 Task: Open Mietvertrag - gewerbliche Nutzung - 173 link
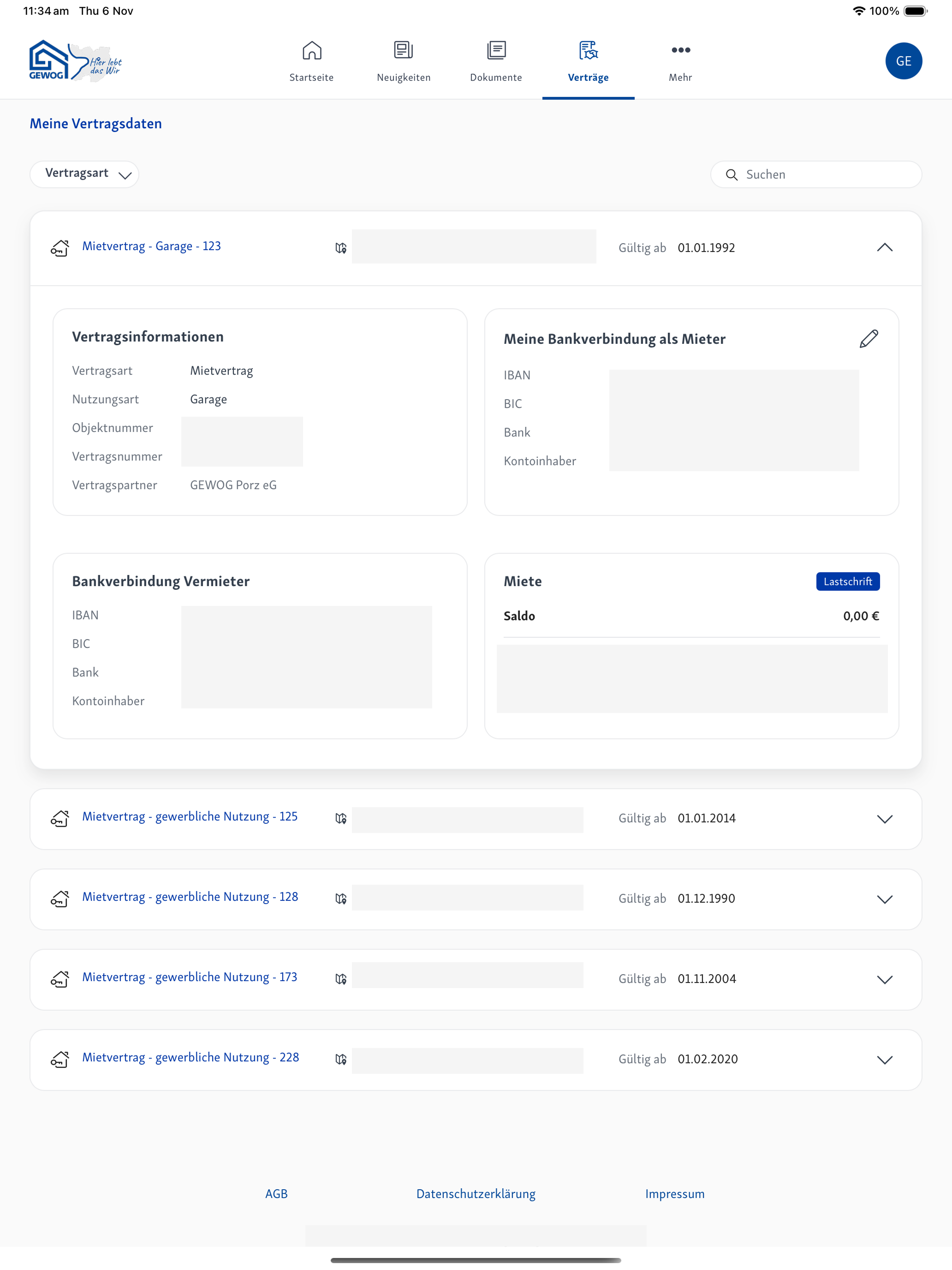(x=190, y=978)
